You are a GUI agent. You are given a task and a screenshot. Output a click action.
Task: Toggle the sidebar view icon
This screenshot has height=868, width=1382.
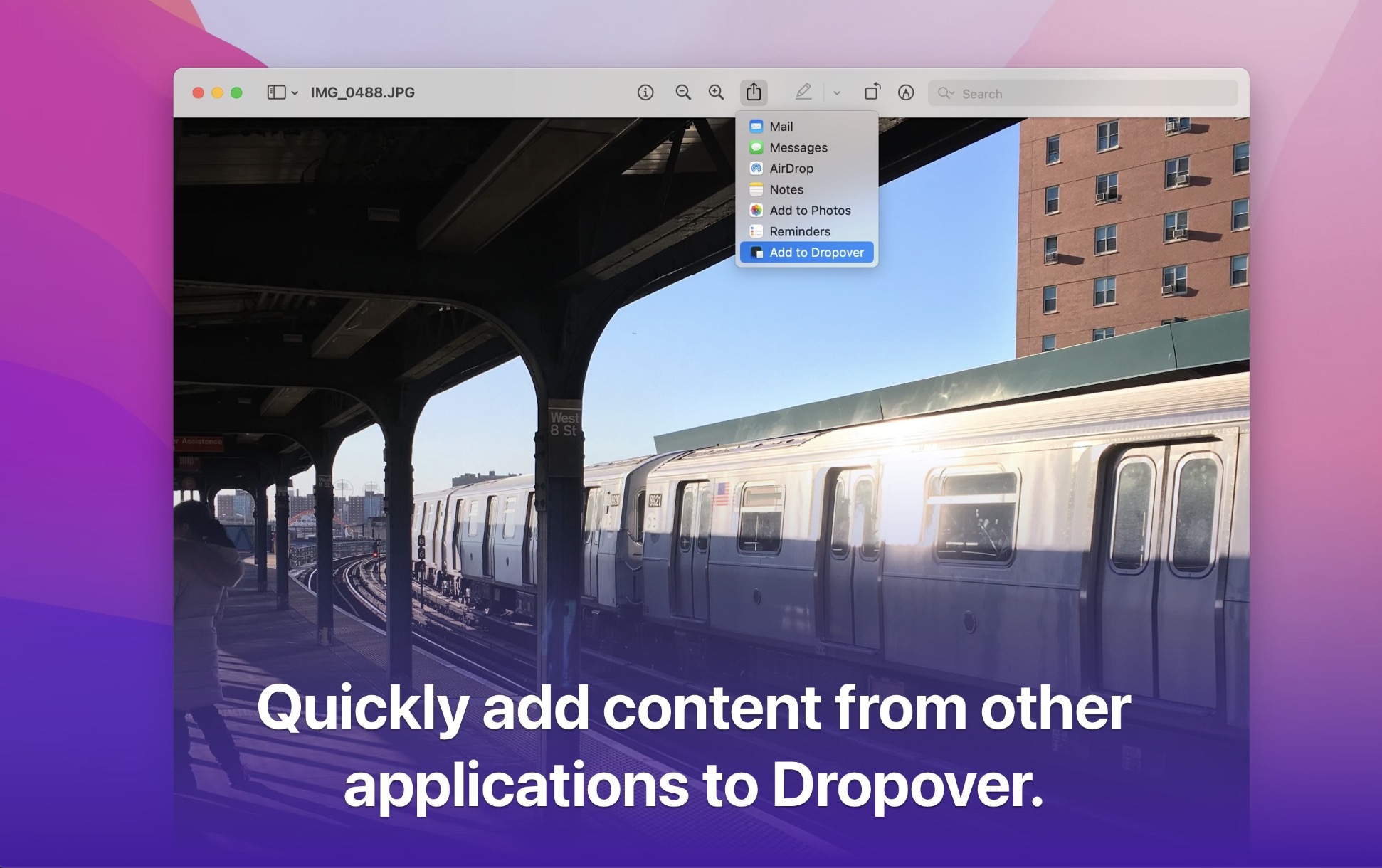[276, 92]
